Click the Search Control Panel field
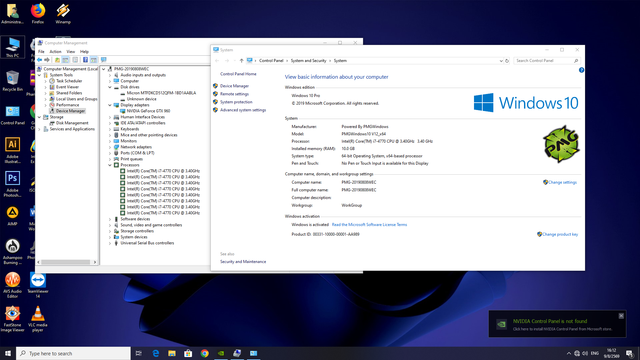This screenshot has width=640, height=360. [x=547, y=61]
